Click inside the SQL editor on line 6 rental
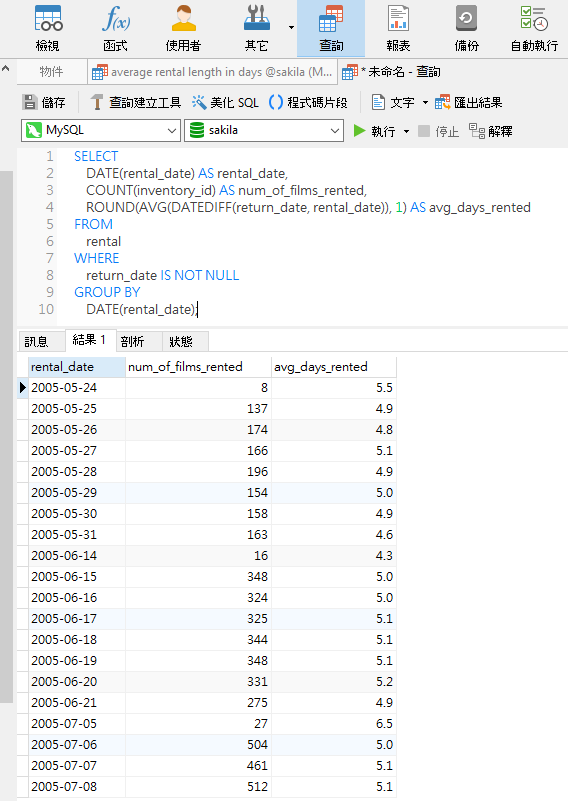Screen dimensions: 568x801 (x=103, y=241)
